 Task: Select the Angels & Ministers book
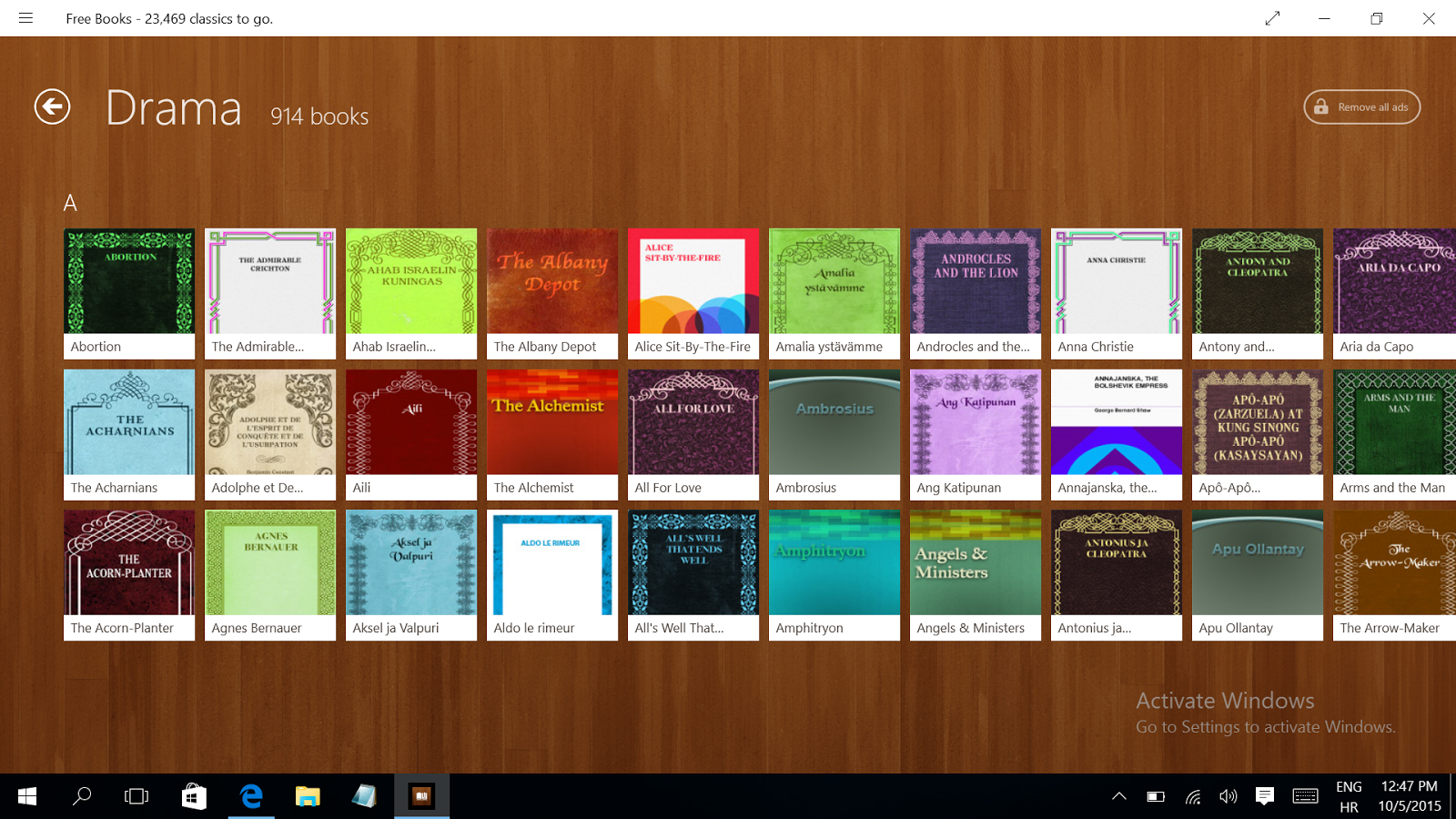[976, 574]
